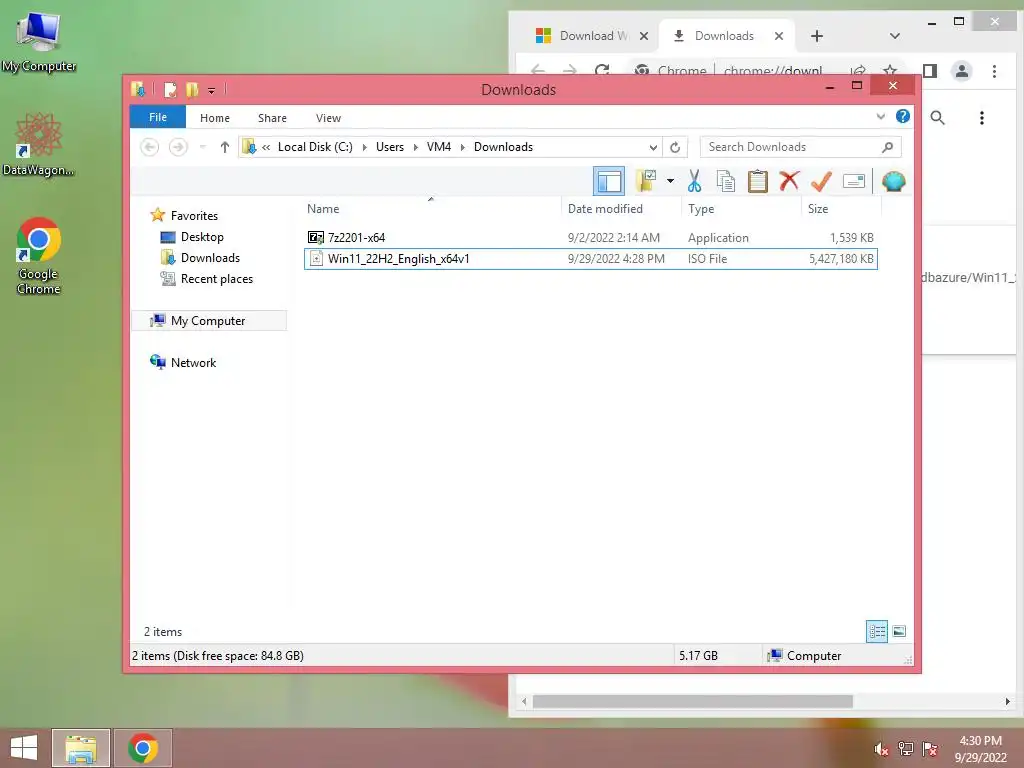Open the File ribbon tab
This screenshot has height=768, width=1024.
pos(158,117)
